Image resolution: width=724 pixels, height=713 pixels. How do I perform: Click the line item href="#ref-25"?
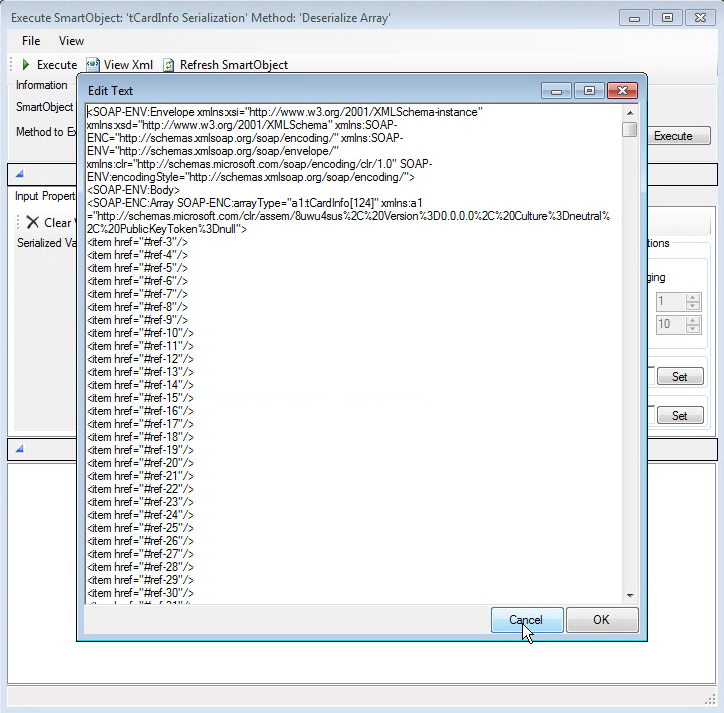click(140, 528)
